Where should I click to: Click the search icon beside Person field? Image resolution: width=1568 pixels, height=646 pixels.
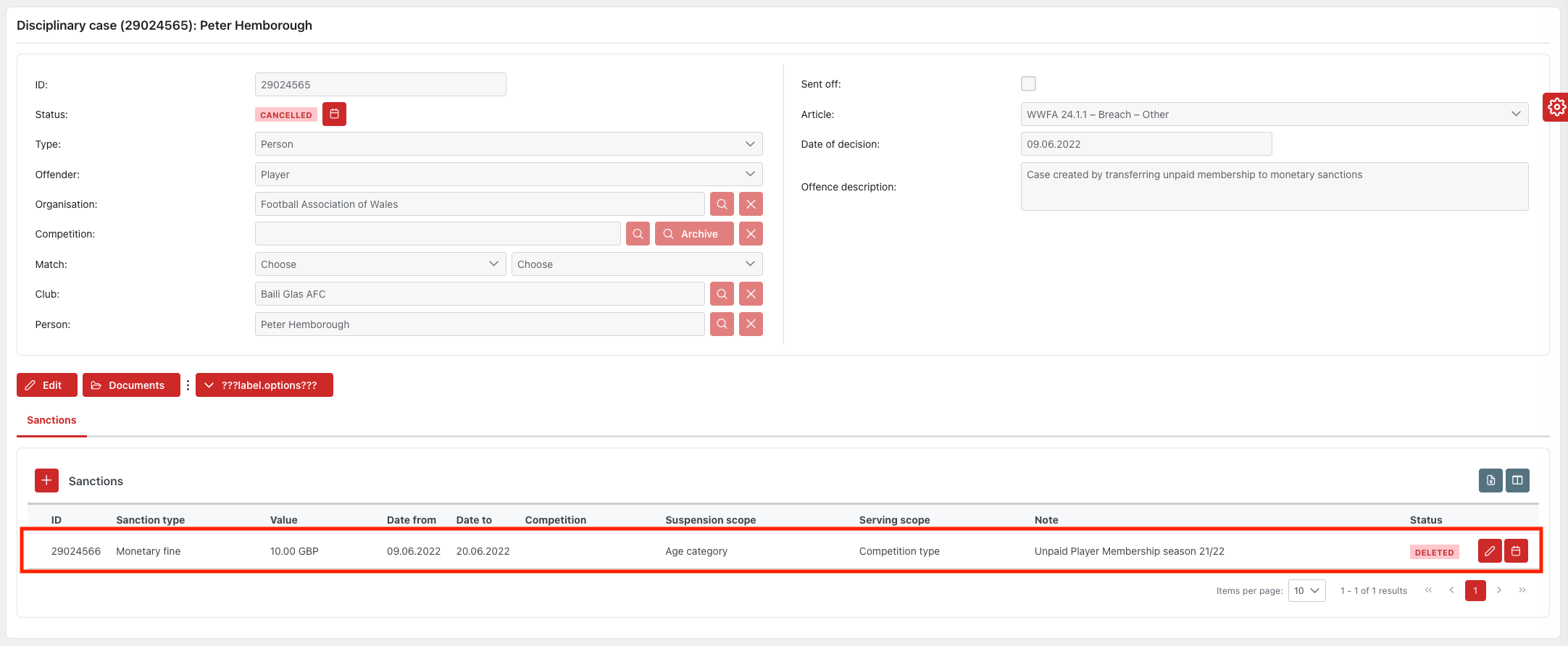point(722,324)
